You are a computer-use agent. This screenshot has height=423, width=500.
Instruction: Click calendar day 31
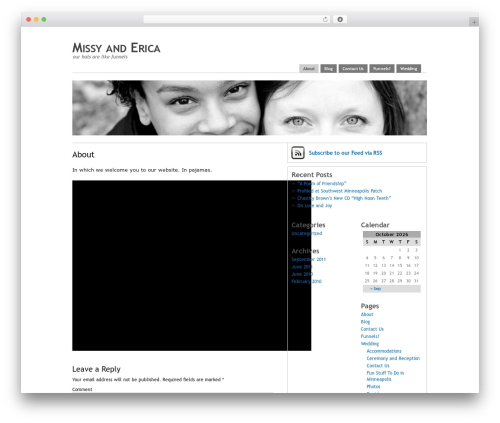coord(416,281)
